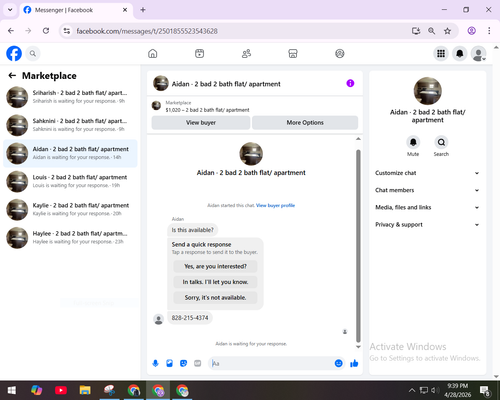Click the chat scrollbar thumb
Image resolution: width=500 pixels, height=400 pixels.
click(x=358, y=246)
